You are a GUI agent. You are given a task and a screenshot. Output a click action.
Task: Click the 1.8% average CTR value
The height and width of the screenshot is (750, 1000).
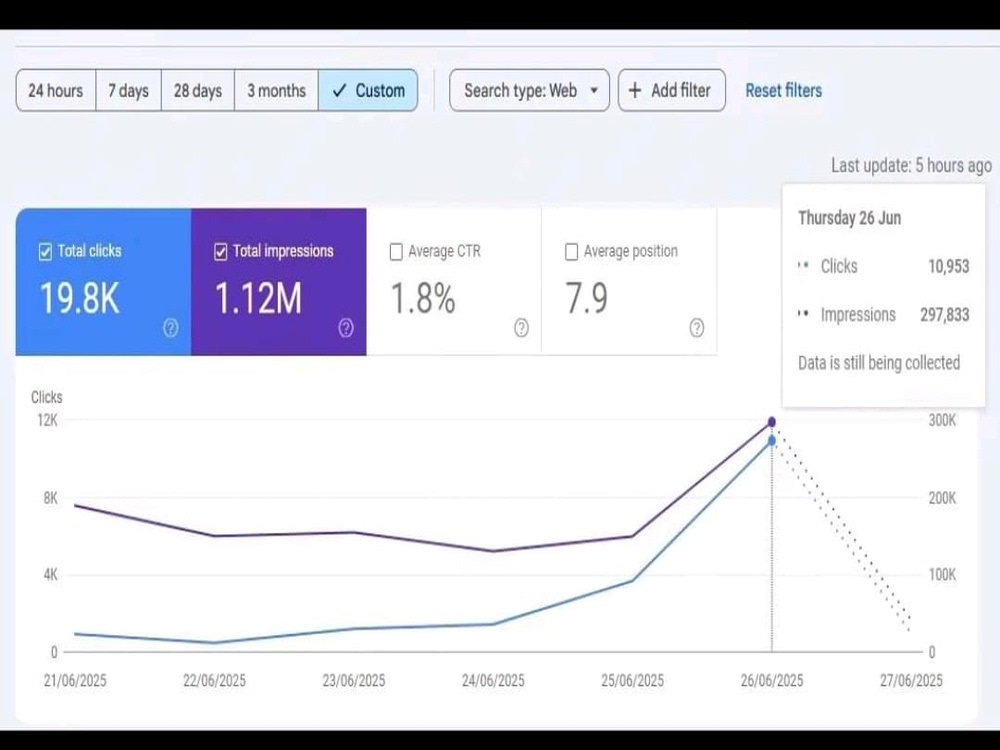click(422, 298)
